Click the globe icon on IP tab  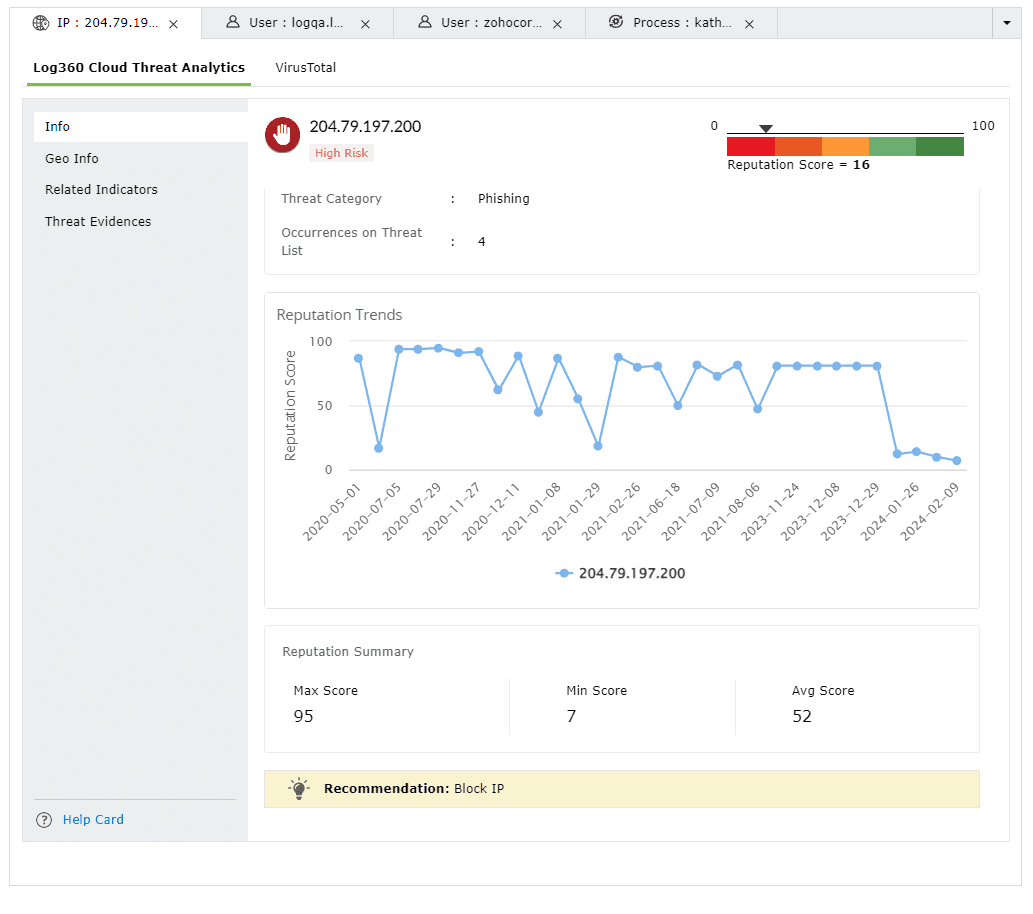[41, 23]
